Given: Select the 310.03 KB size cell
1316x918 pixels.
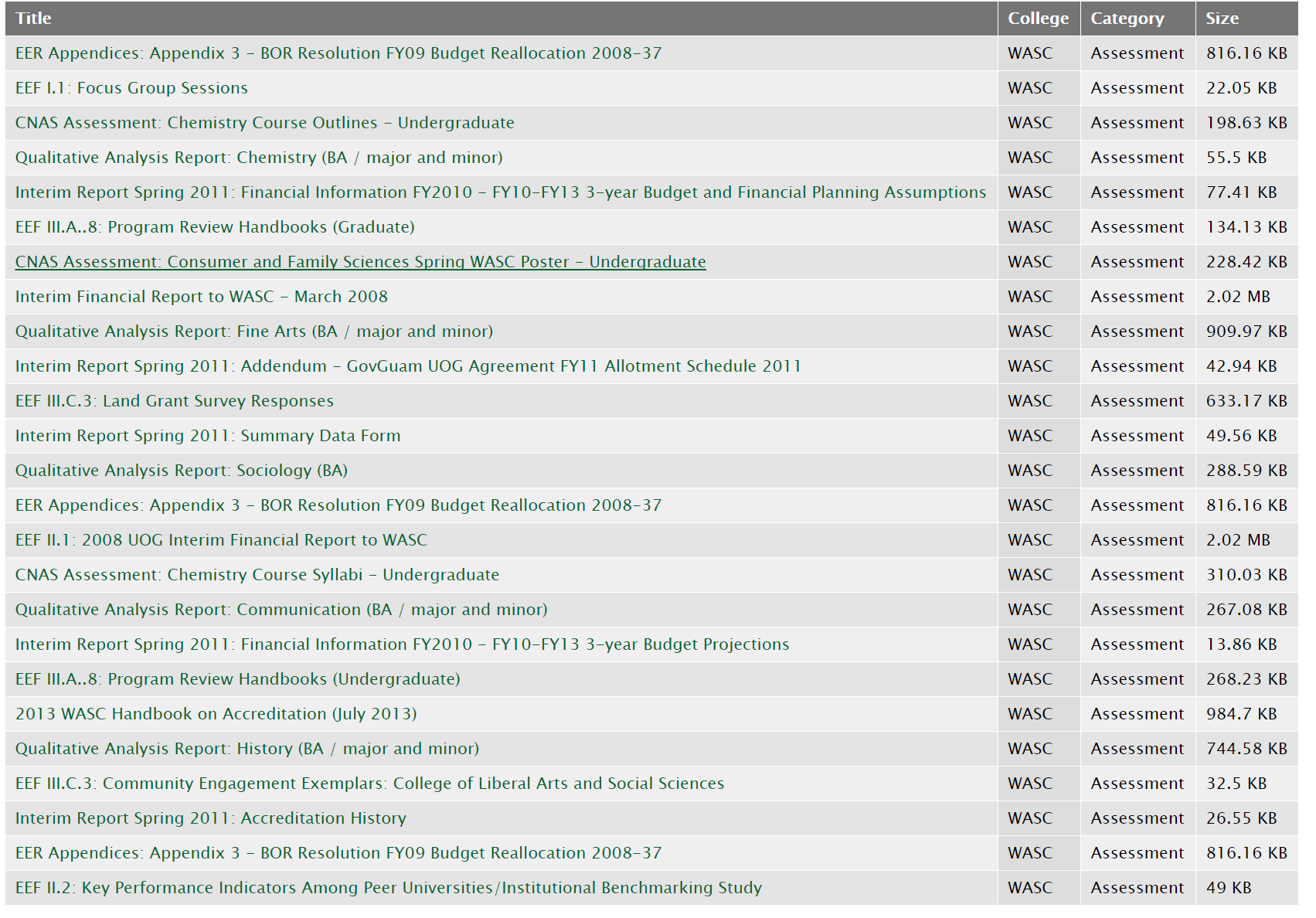Looking at the screenshot, I should 1246,575.
